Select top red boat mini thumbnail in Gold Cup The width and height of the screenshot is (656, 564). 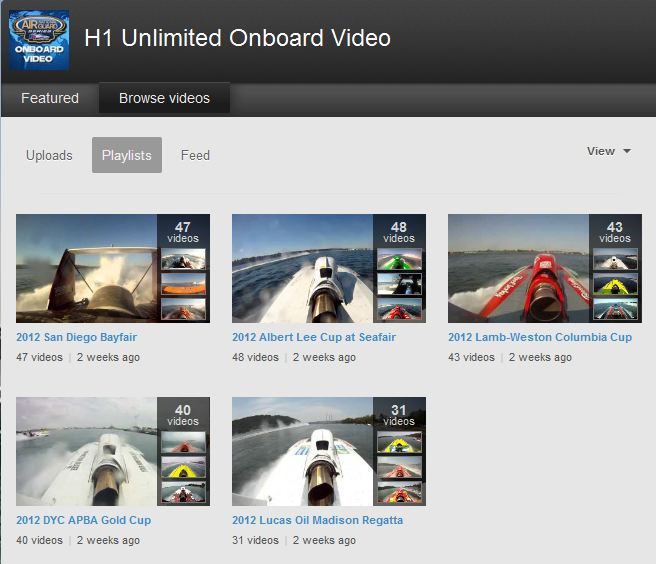coord(184,442)
